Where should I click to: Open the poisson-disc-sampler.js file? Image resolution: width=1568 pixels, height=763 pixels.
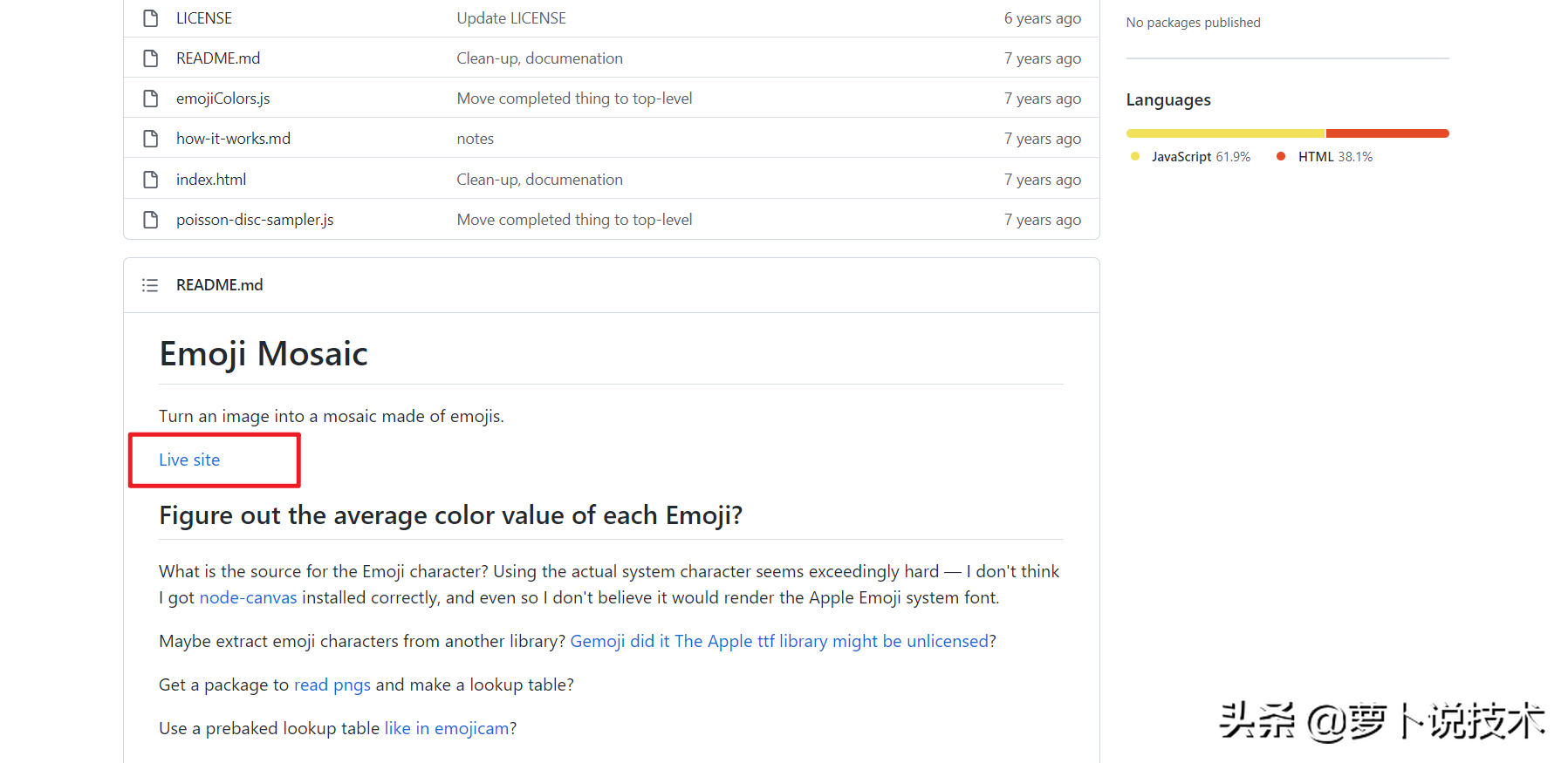tap(255, 220)
